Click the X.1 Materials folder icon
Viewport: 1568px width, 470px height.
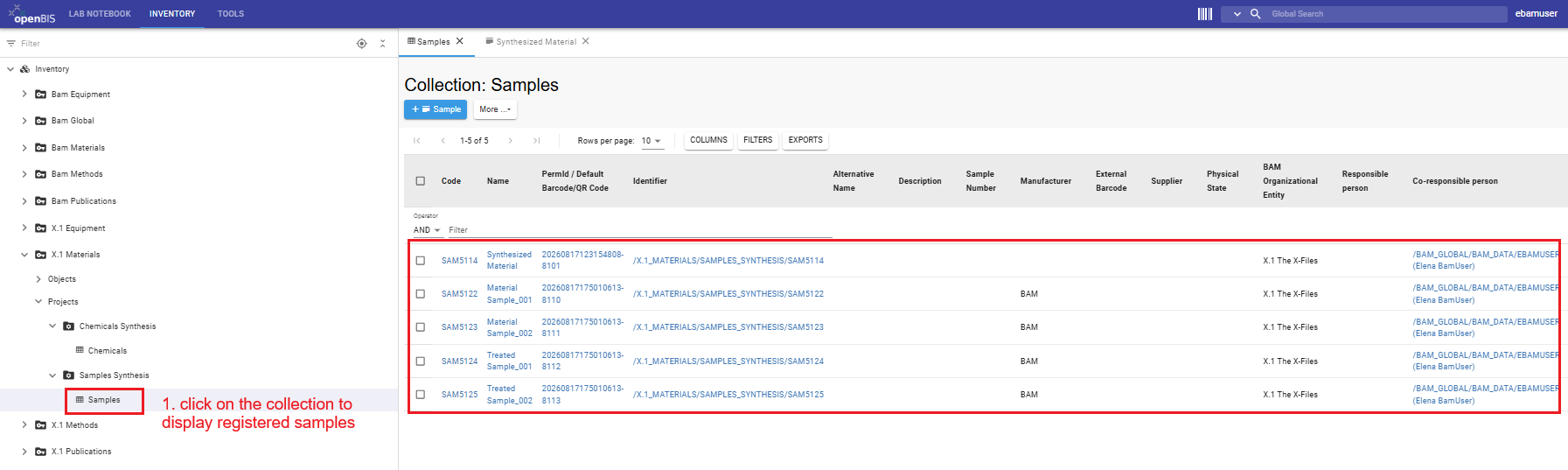coord(40,255)
